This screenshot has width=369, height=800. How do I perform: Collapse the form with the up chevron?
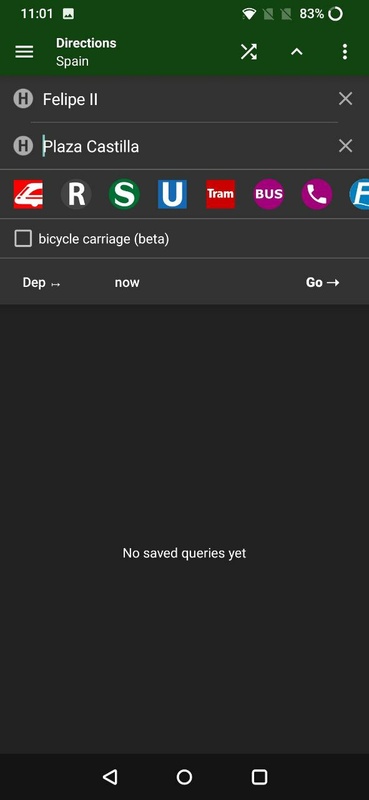(x=297, y=52)
